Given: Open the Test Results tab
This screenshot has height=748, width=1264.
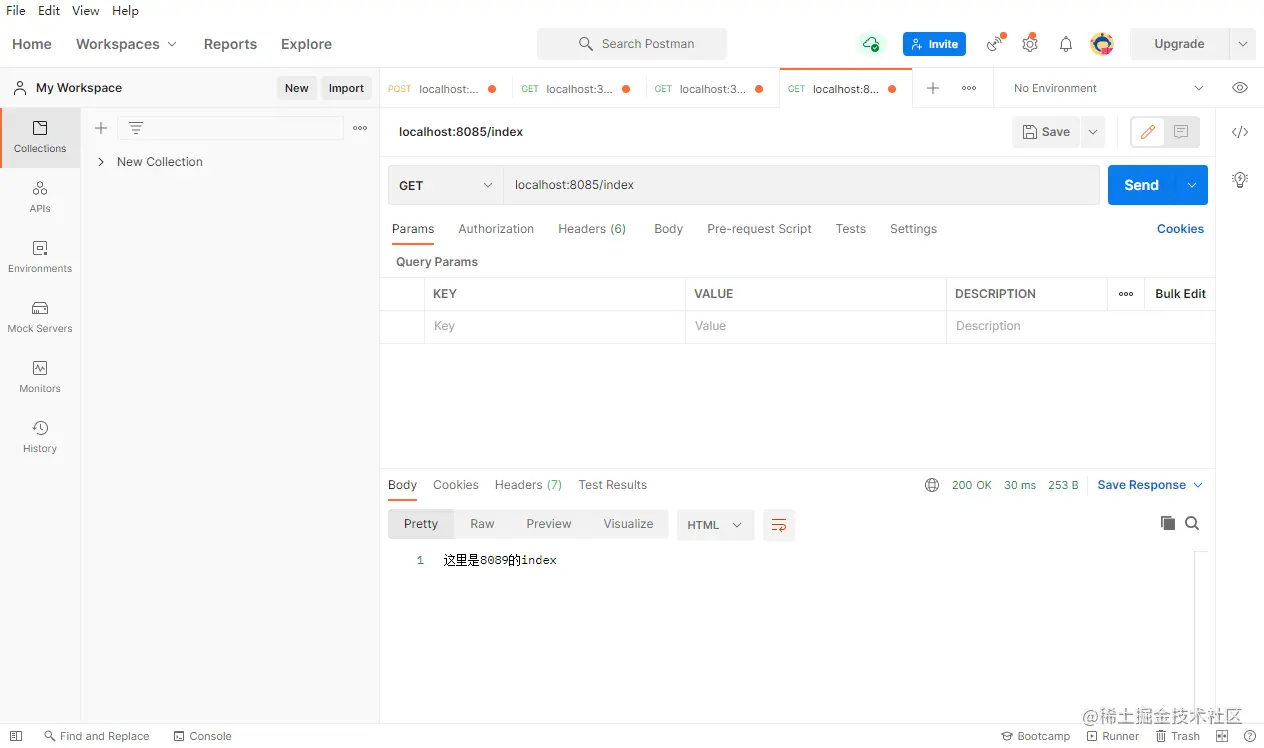Looking at the screenshot, I should point(613,485).
